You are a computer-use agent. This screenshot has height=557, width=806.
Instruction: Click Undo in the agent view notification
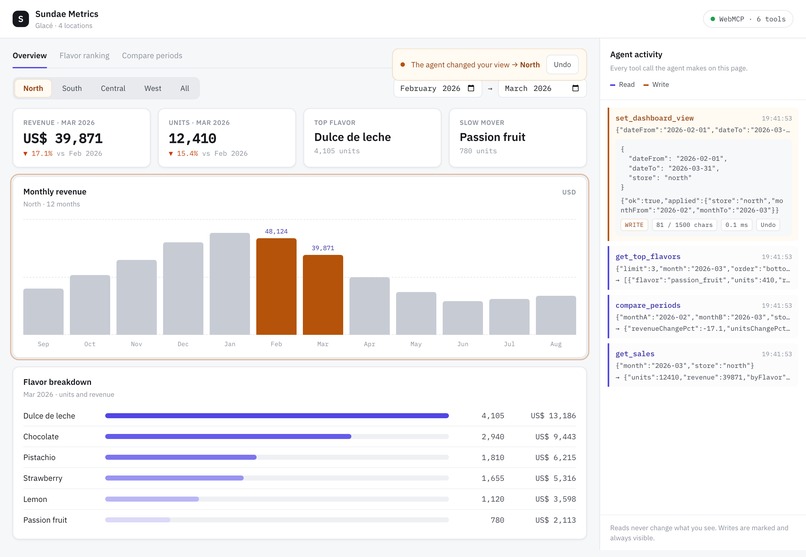(562, 65)
